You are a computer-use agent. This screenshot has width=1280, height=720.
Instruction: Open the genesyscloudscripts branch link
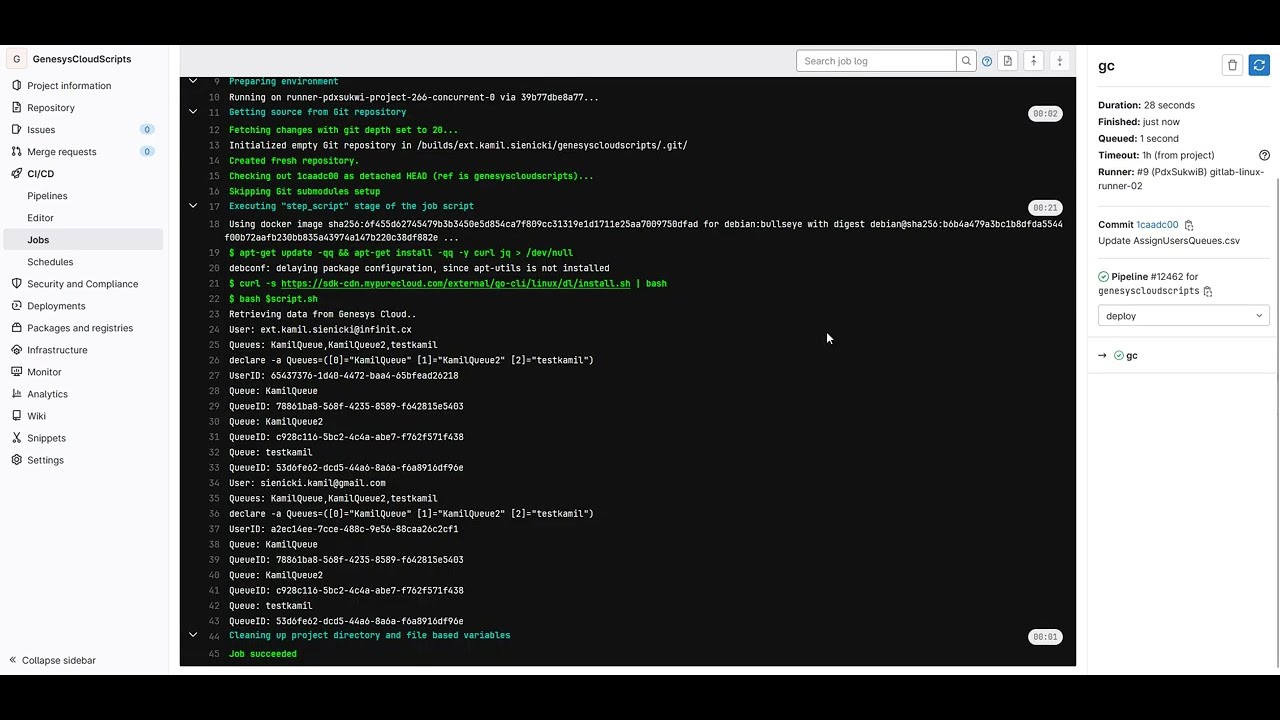coord(1148,291)
